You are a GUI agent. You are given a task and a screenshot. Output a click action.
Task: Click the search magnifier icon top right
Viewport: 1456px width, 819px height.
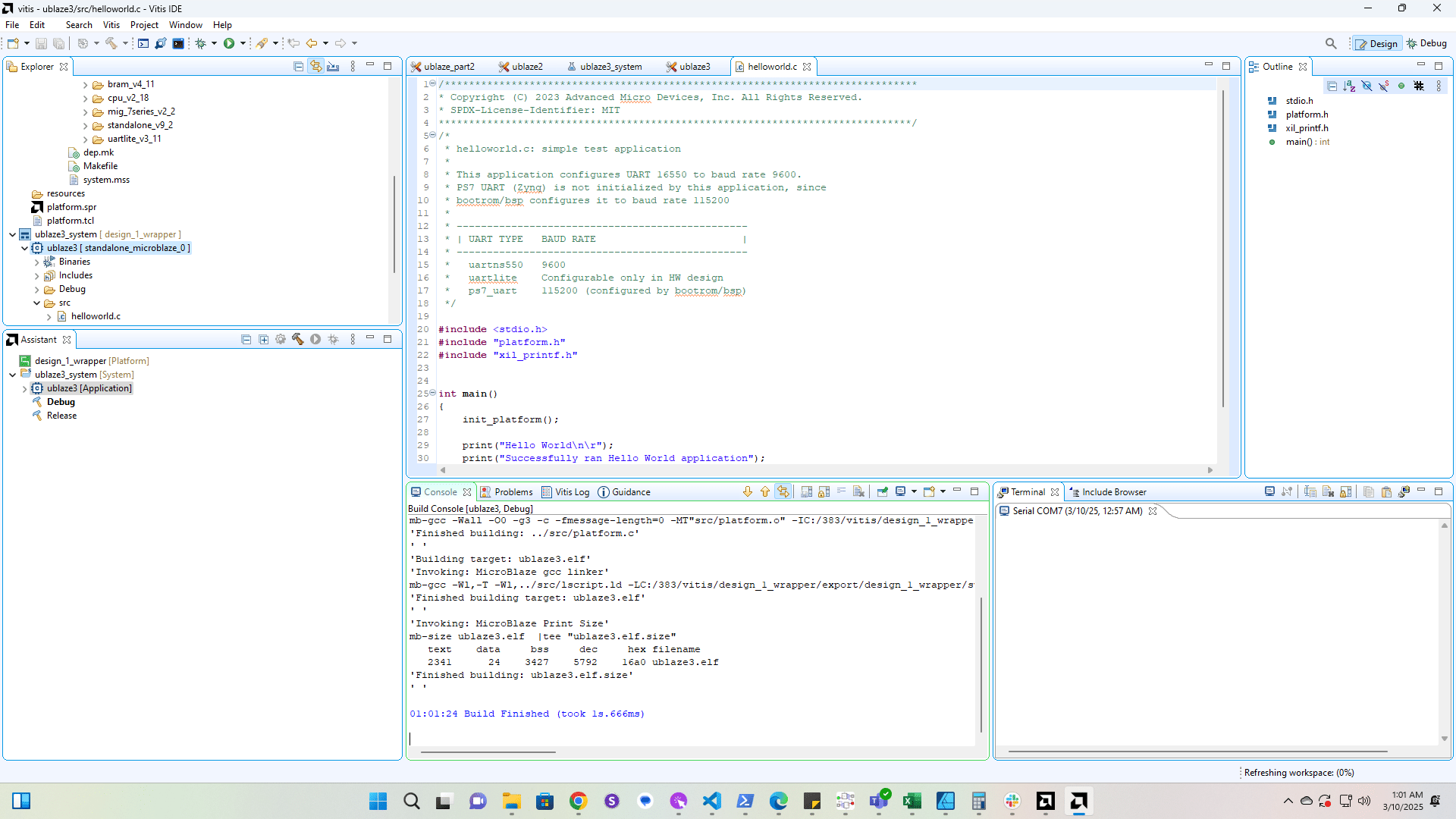tap(1330, 43)
